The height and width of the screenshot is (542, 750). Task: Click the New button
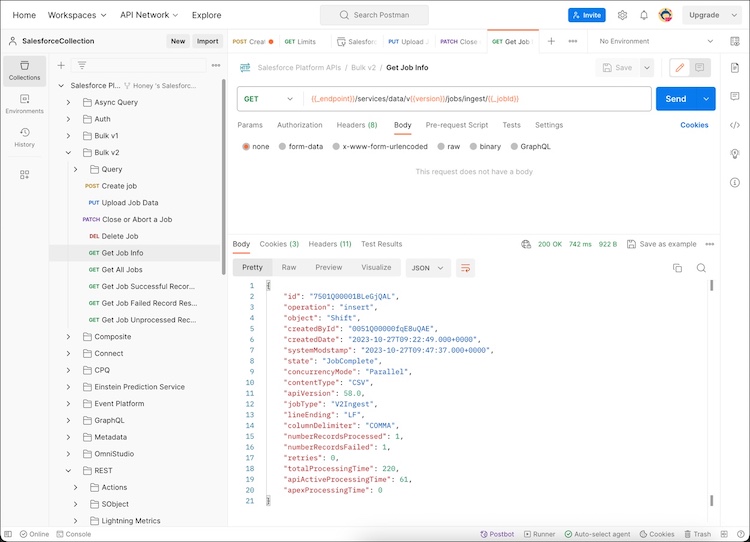pos(177,41)
